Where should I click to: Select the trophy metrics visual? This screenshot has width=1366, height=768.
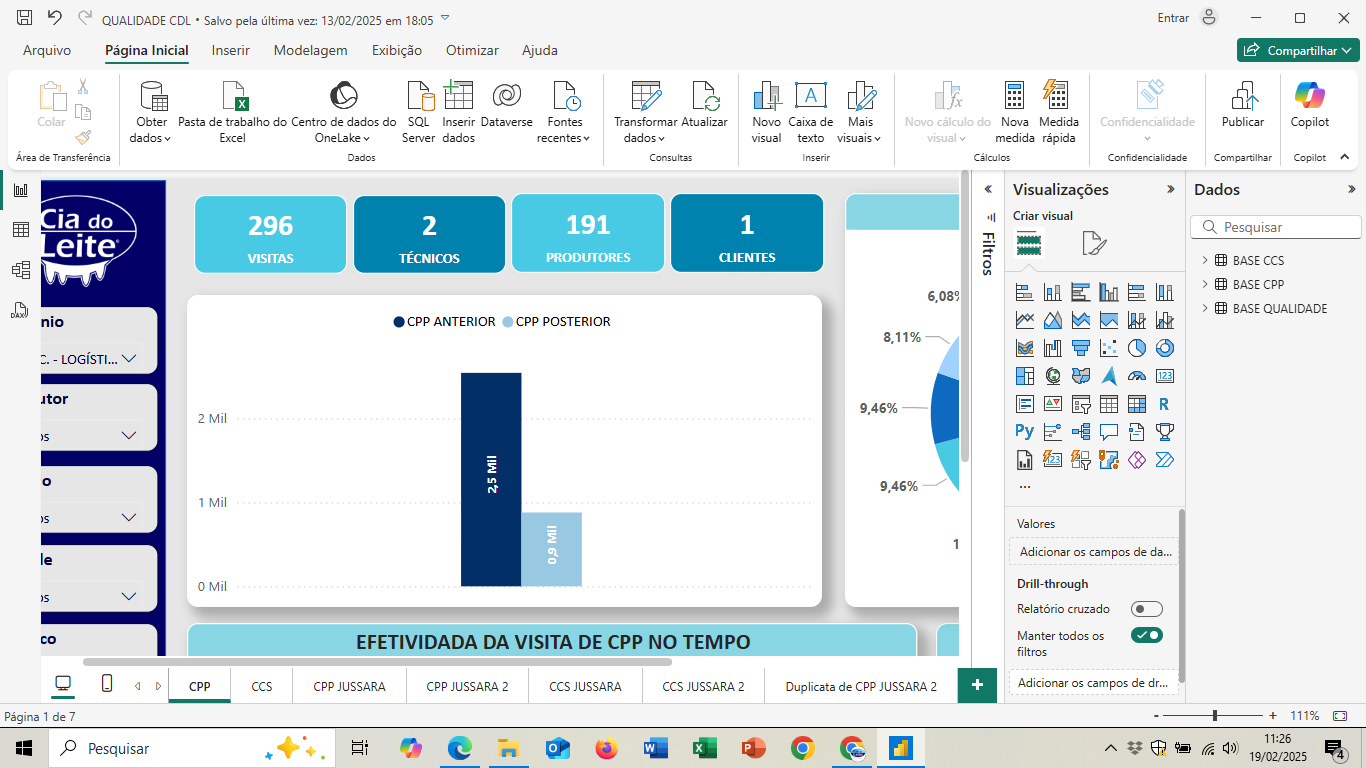1164,432
